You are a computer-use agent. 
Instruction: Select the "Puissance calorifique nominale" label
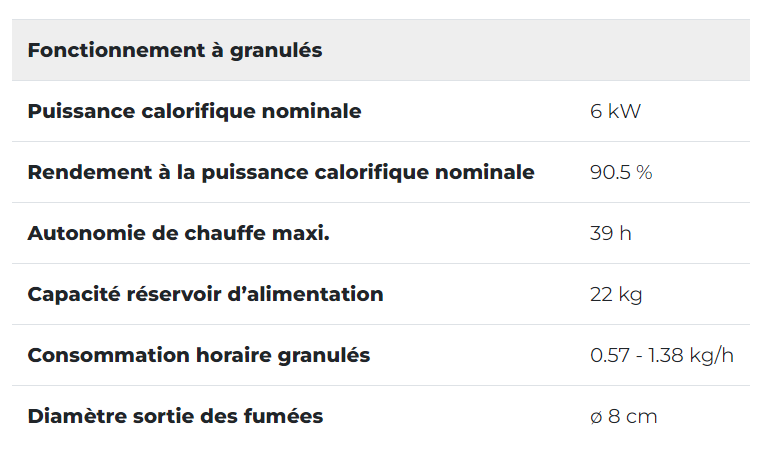tap(194, 111)
